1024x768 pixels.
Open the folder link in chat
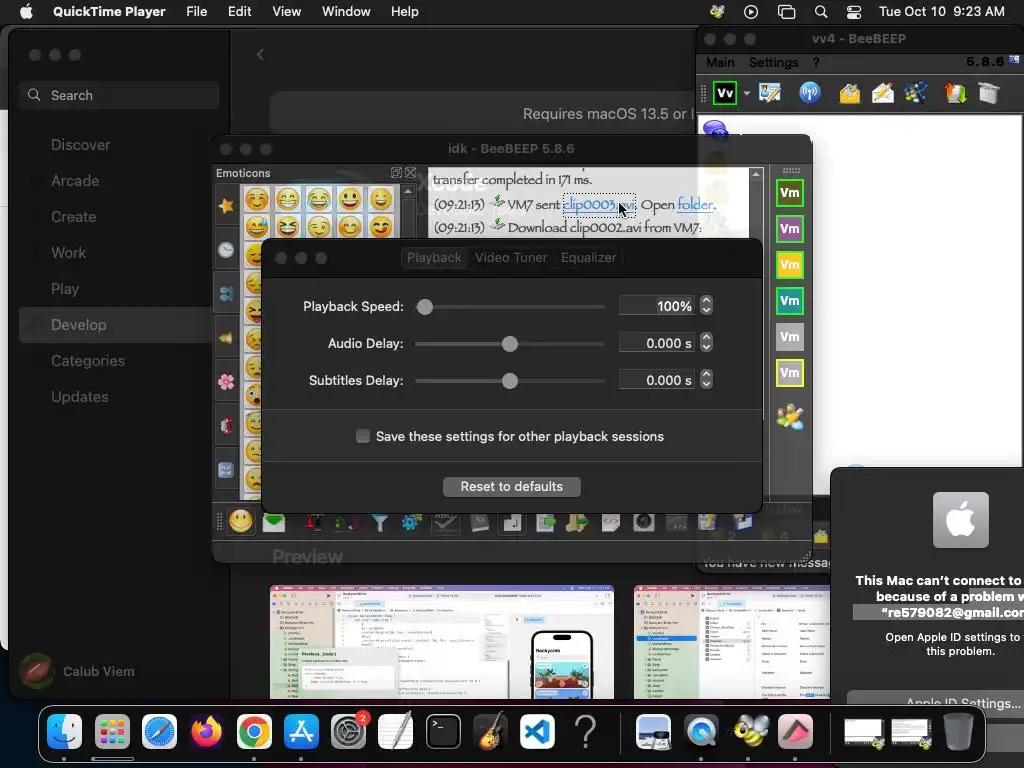coord(695,204)
